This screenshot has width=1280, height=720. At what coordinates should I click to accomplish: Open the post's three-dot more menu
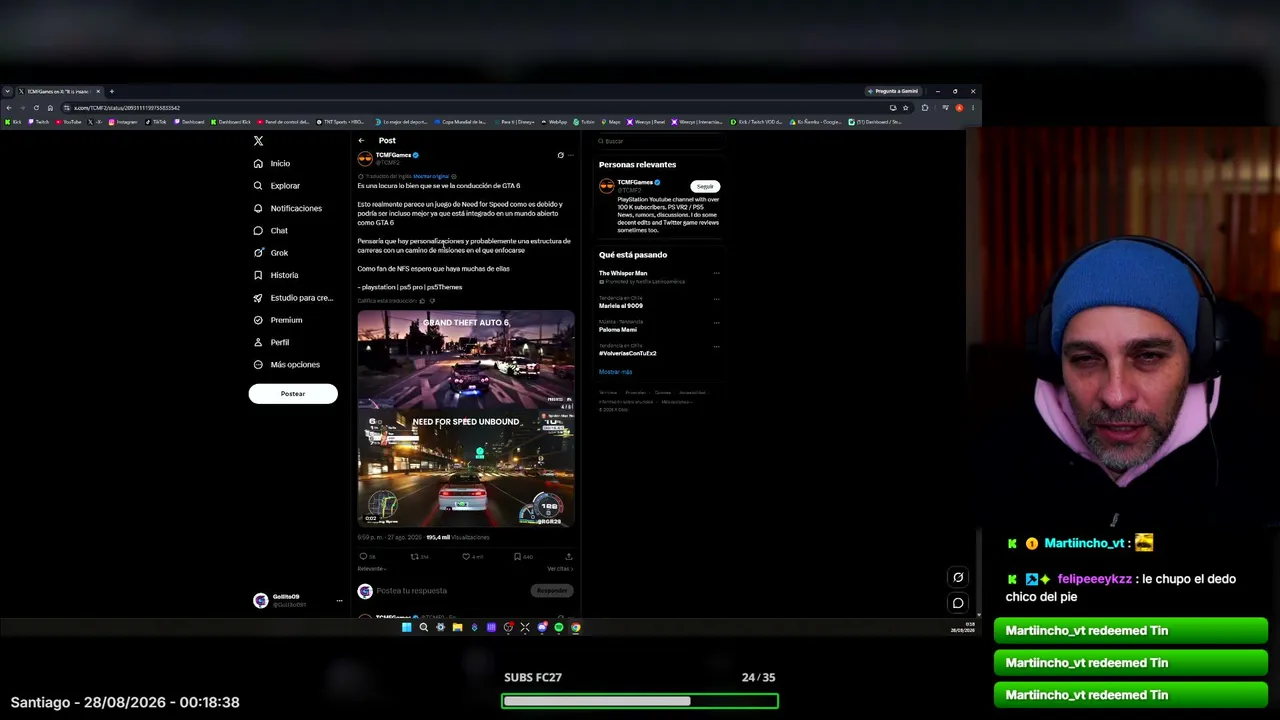[x=571, y=155]
